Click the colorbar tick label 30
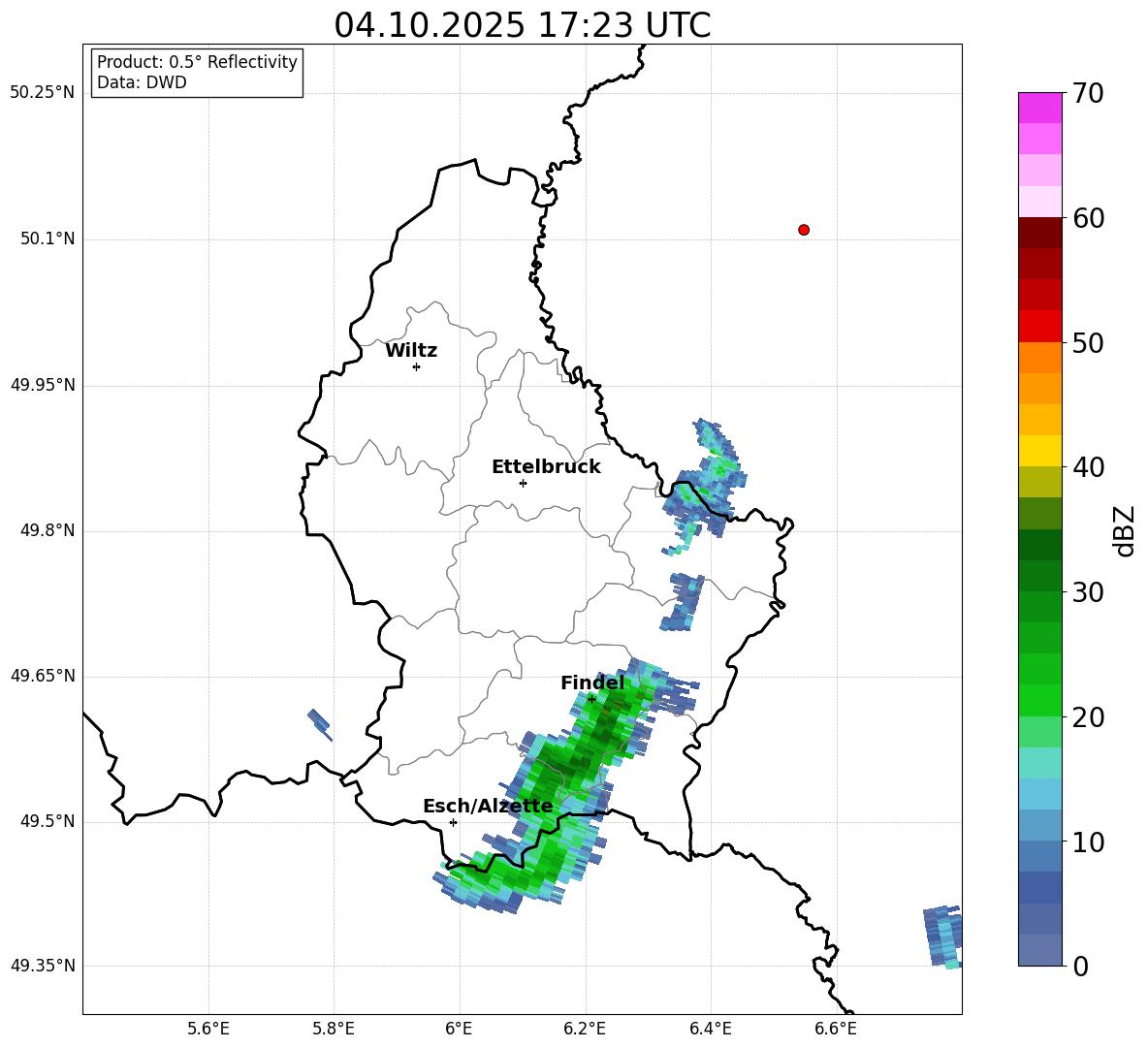This screenshot has height=1048, width=1148. [1088, 592]
